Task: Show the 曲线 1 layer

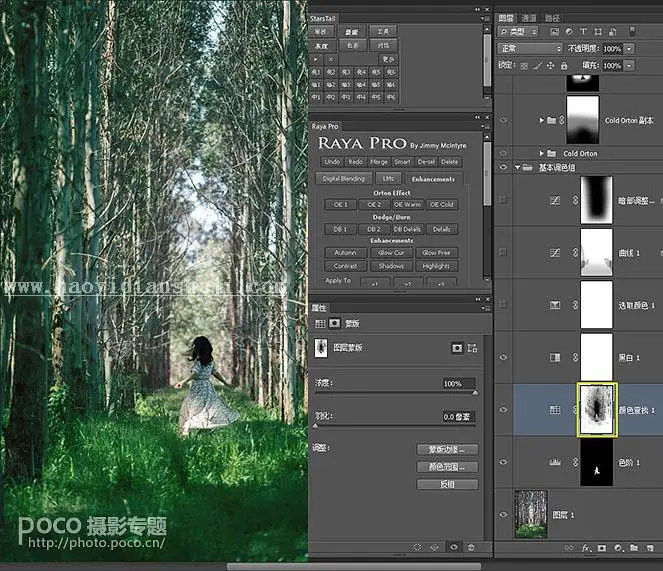Action: pyautogui.click(x=503, y=253)
